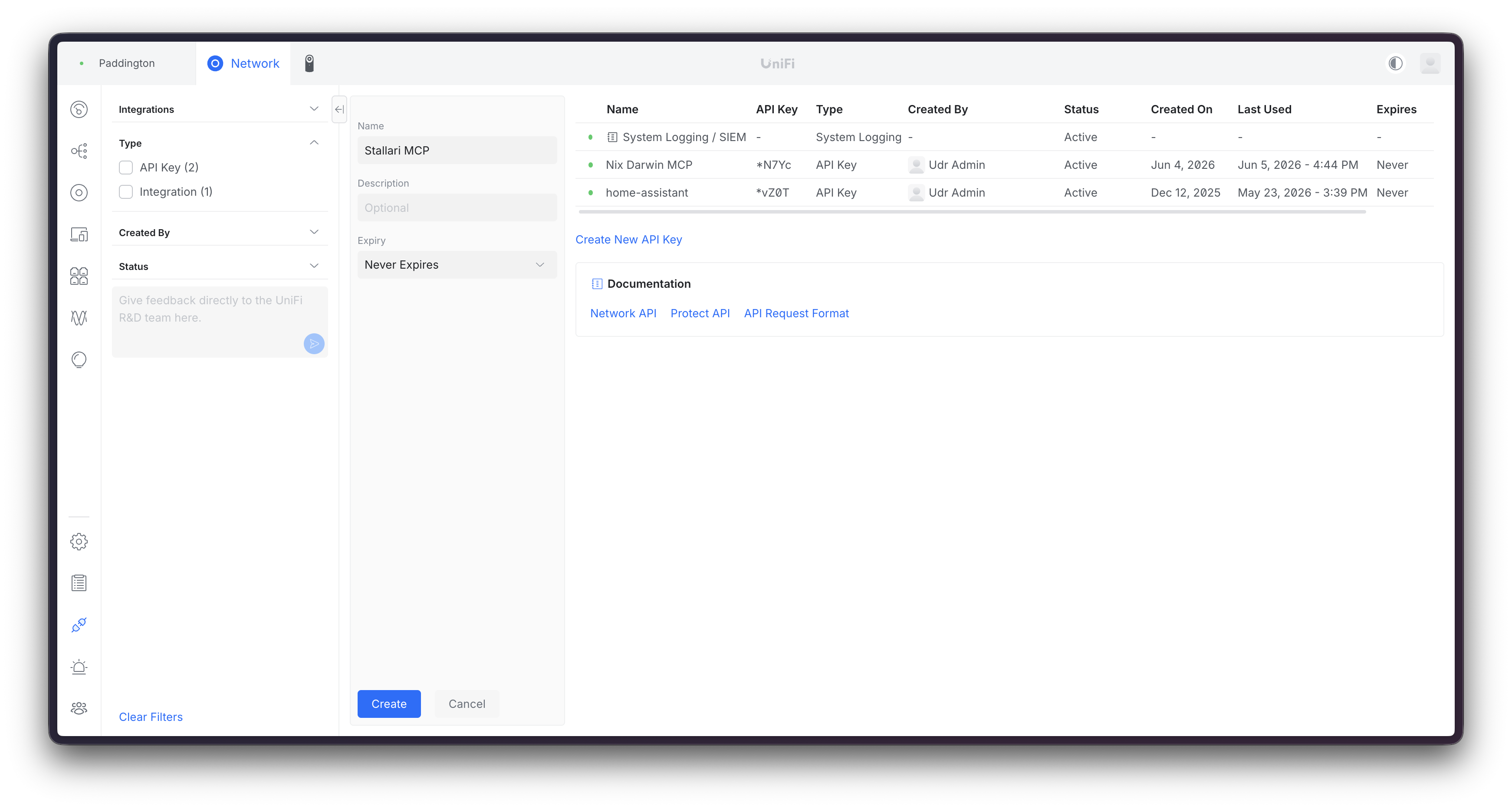Sort by the Status column header
Screen dimensions: 1512x809
[1081, 109]
